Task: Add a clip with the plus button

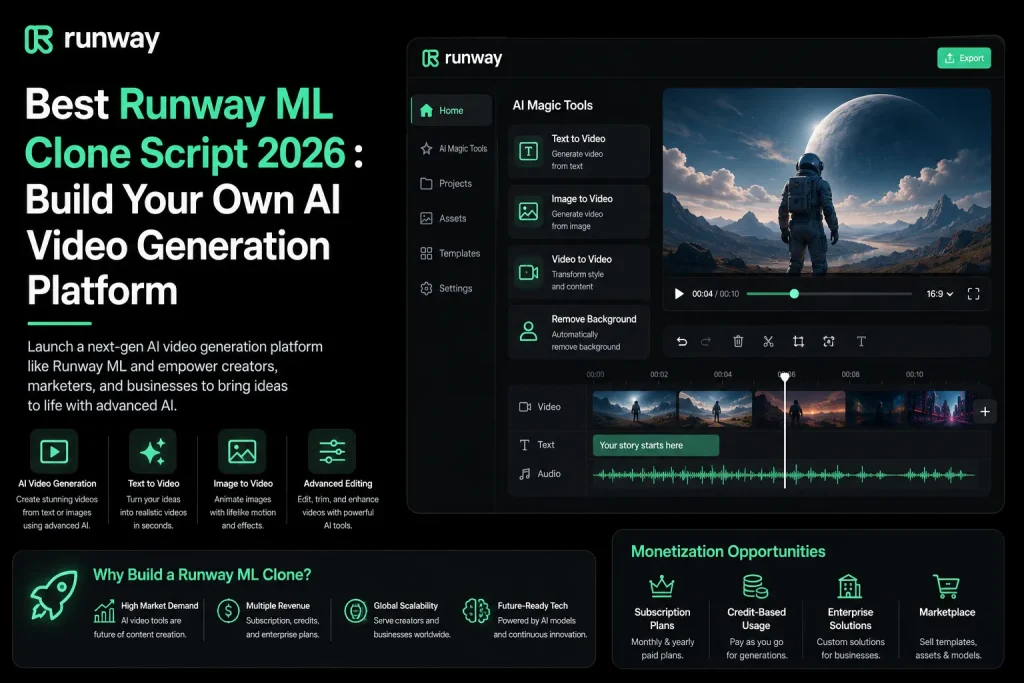Action: (x=985, y=411)
